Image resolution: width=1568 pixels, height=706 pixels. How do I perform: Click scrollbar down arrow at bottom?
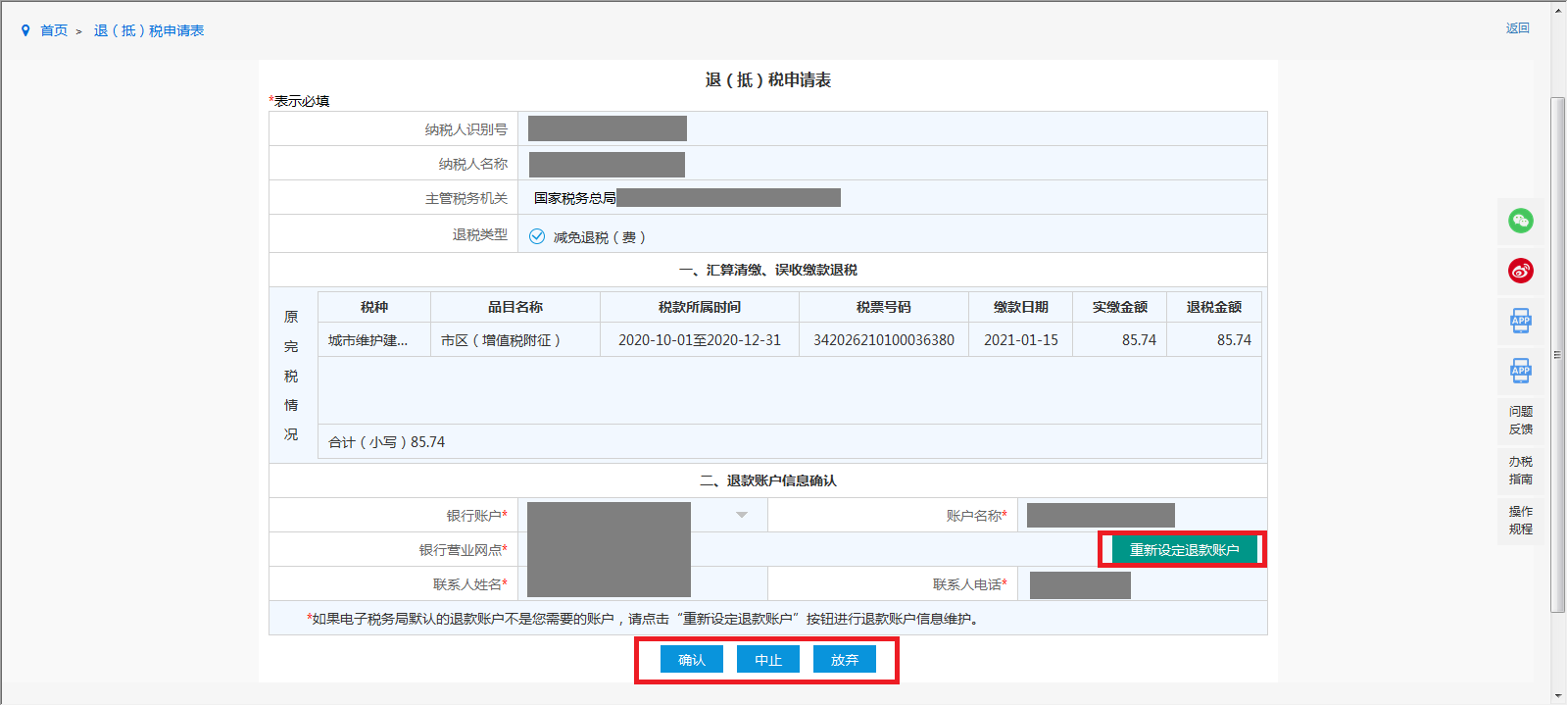pyautogui.click(x=1558, y=696)
